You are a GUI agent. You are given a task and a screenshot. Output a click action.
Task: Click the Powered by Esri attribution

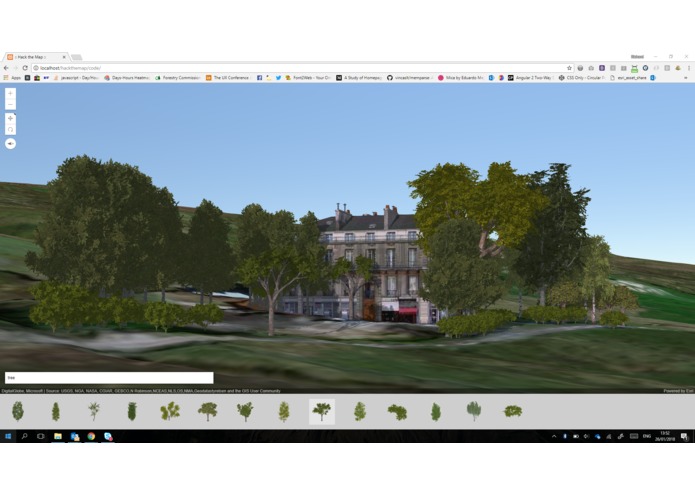click(678, 391)
